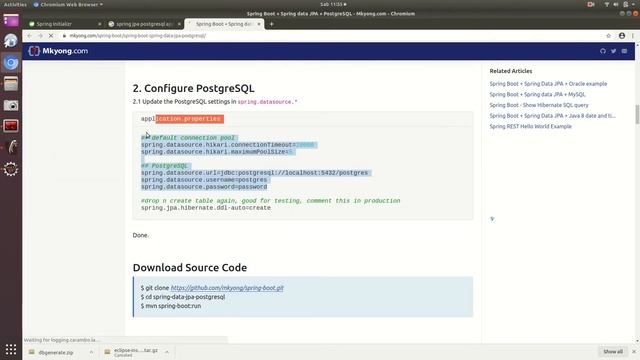Open Chromium Web Browser app menu
640x360 pixels.
coord(68,4)
